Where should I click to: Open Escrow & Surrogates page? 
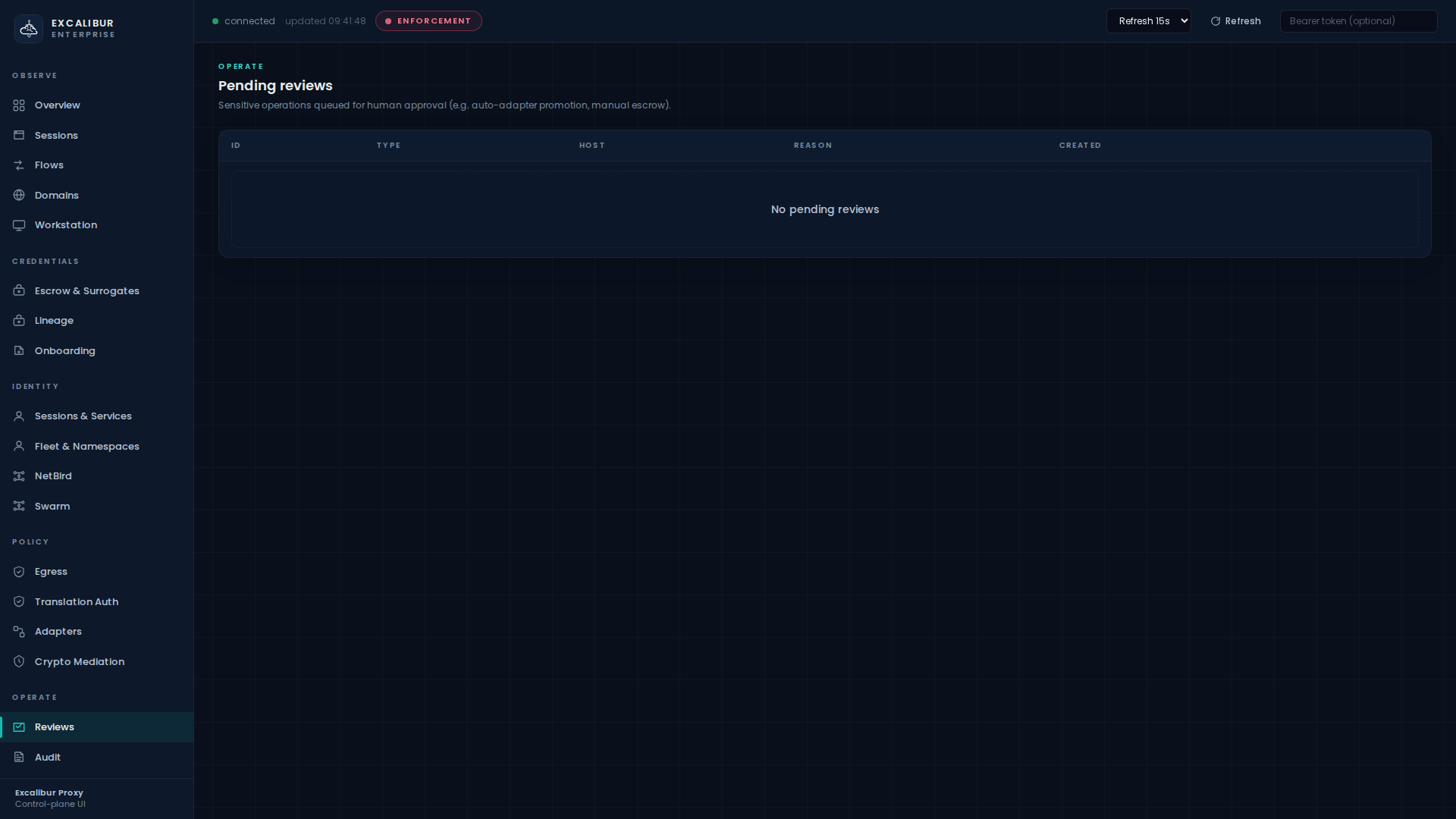pyautogui.click(x=86, y=291)
